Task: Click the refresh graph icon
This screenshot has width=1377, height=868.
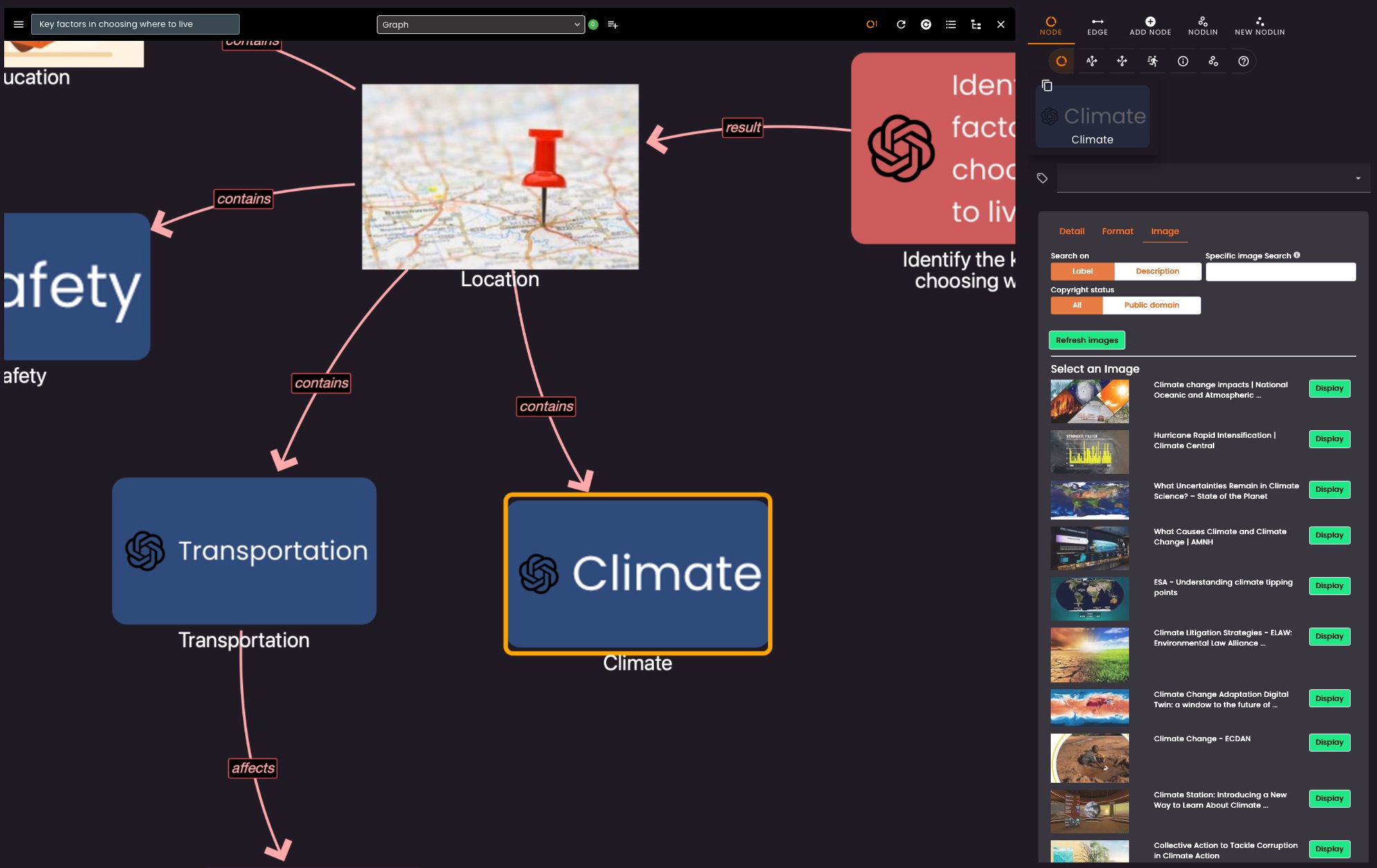Action: click(900, 24)
